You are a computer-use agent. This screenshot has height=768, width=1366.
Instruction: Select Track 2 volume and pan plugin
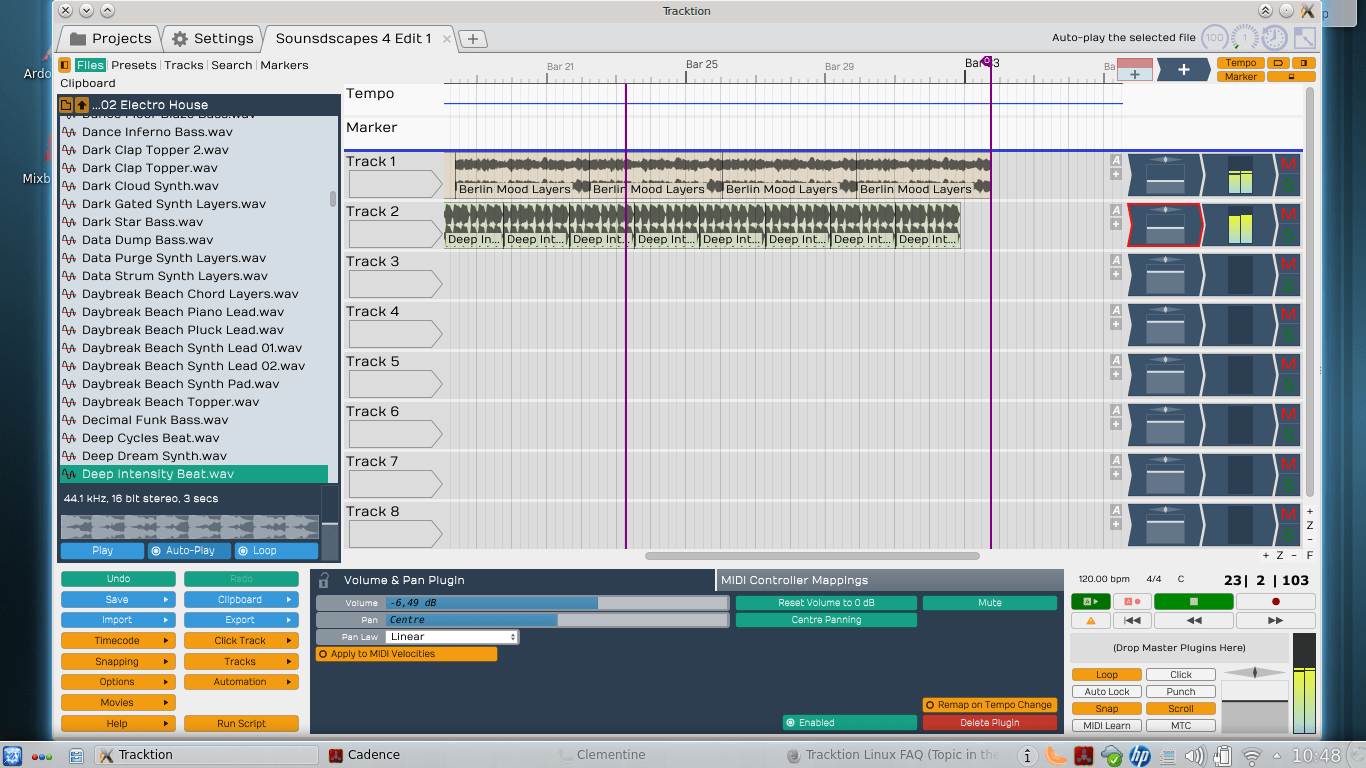tap(1165, 225)
